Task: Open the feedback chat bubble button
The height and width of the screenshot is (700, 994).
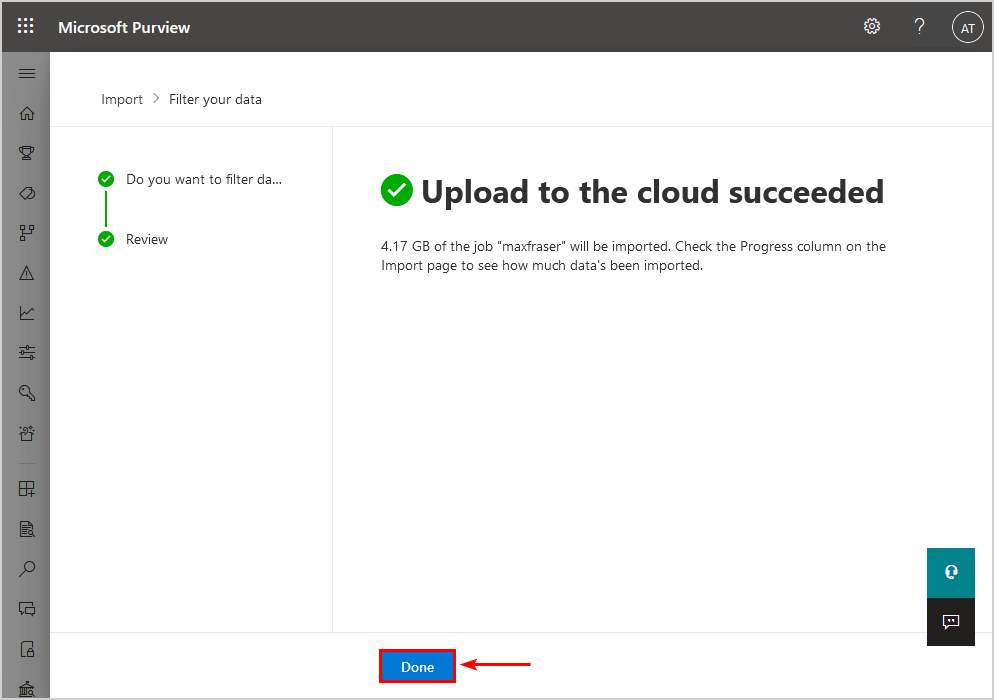Action: (x=950, y=621)
